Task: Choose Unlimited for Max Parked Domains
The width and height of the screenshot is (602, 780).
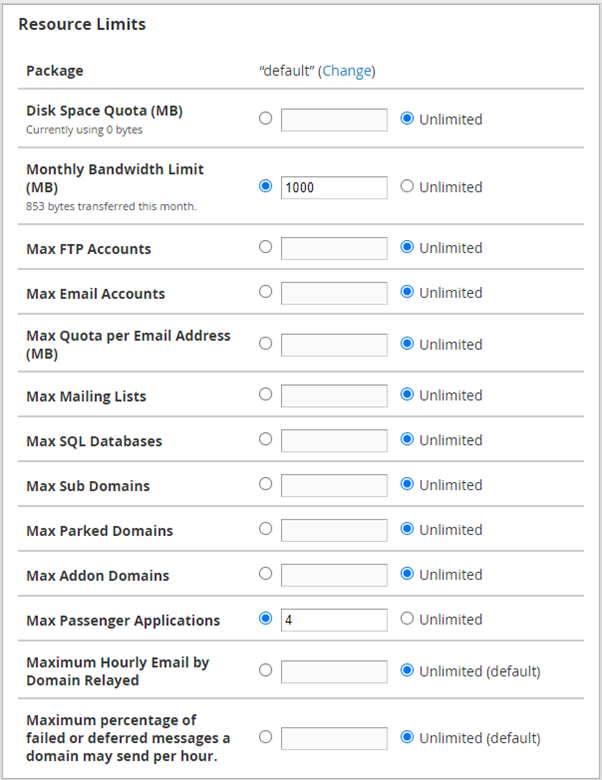Action: 407,529
